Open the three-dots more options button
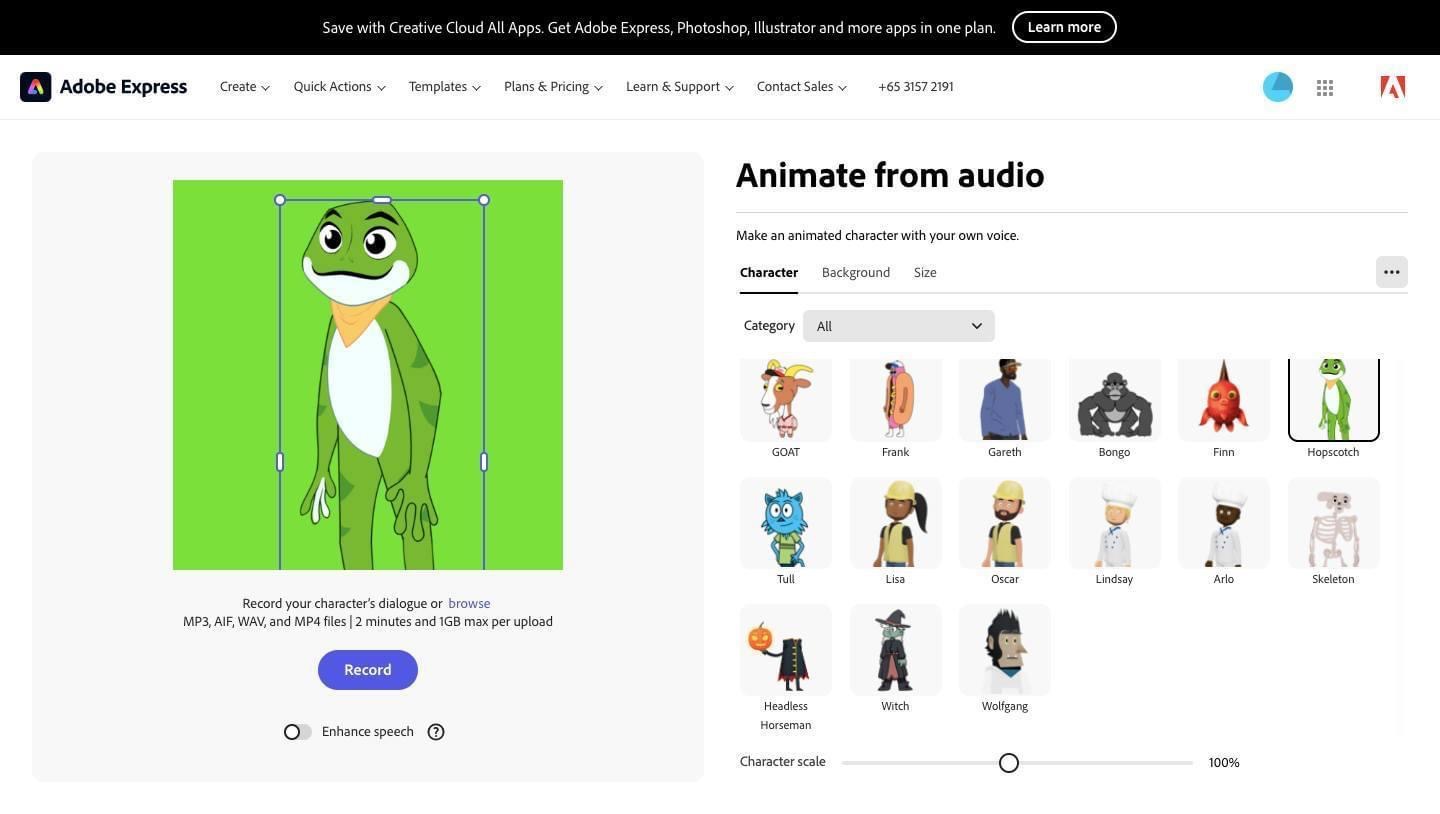This screenshot has height=814, width=1440. (x=1392, y=272)
